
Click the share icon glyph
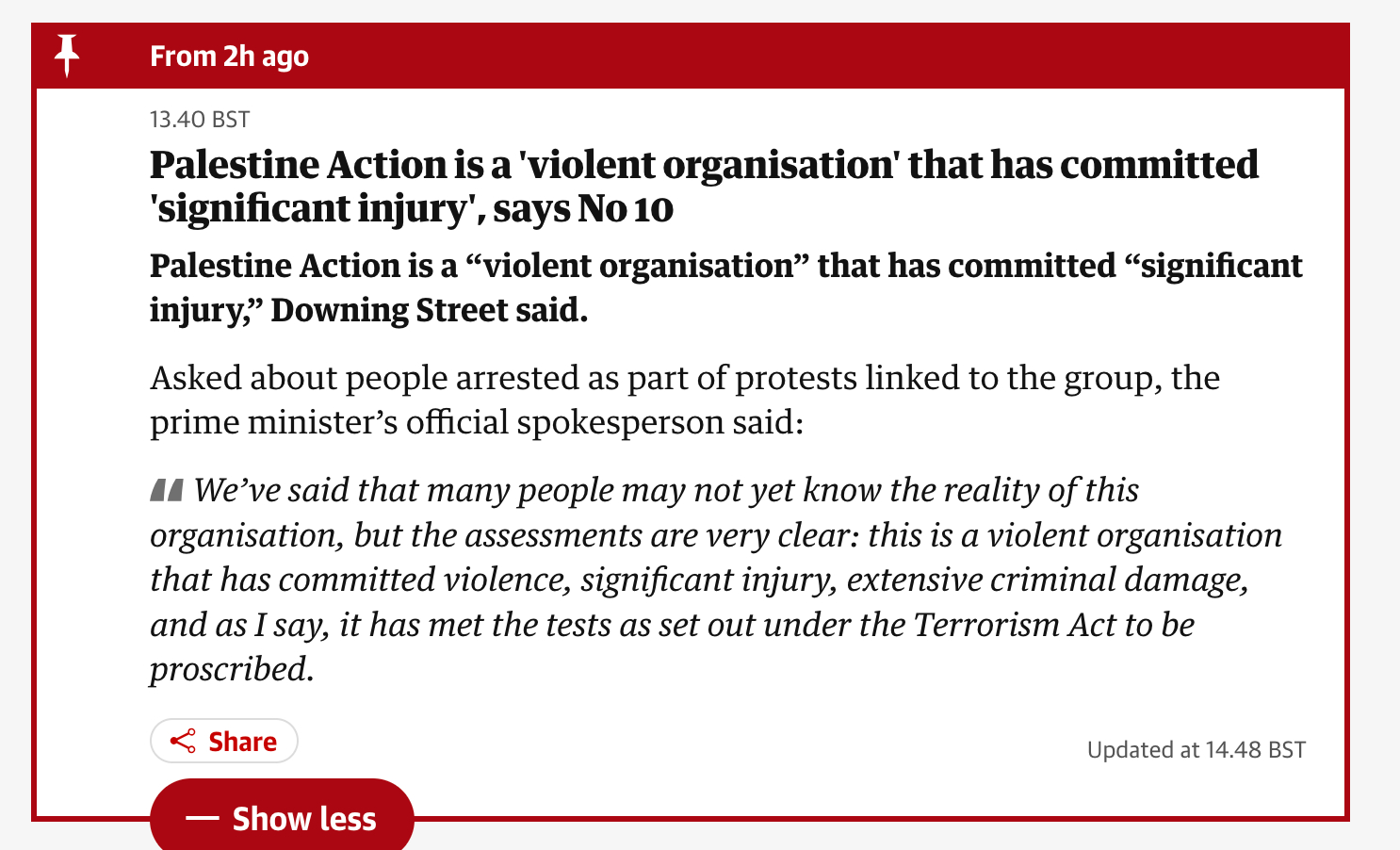183,742
